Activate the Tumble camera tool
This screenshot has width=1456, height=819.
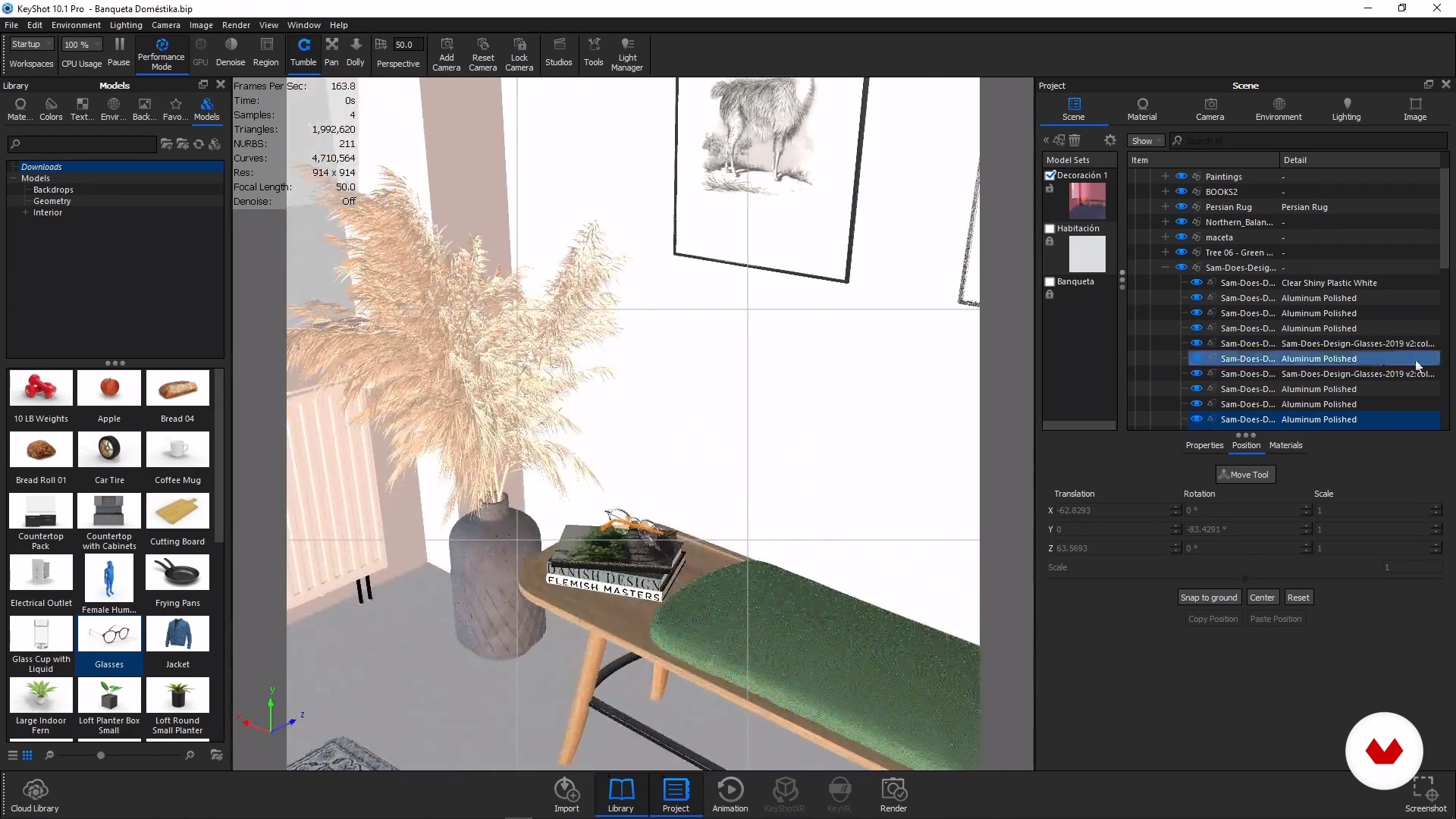click(x=303, y=53)
